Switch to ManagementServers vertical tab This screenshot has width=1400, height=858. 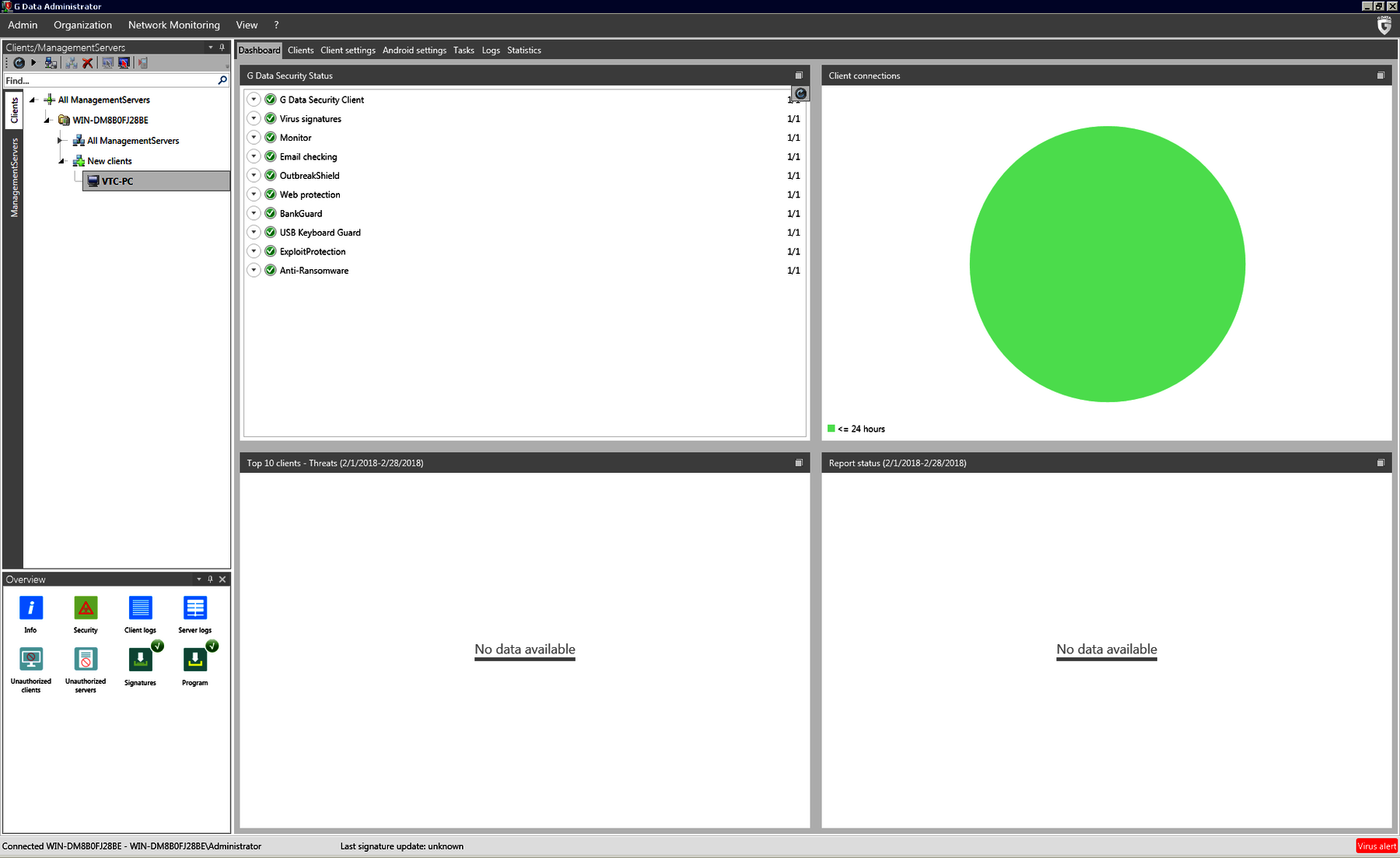click(x=14, y=177)
